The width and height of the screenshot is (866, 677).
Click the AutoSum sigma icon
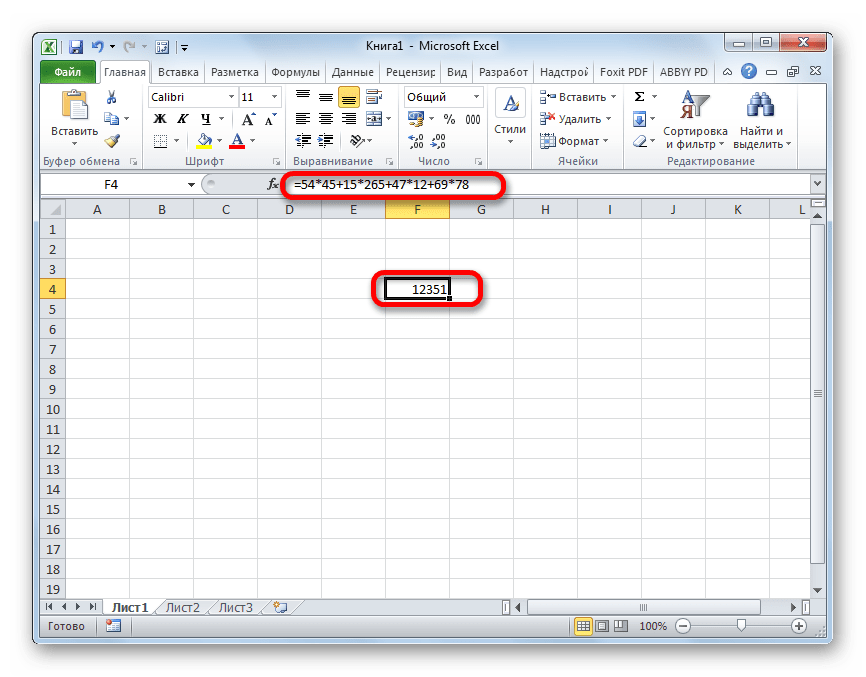pyautogui.click(x=640, y=97)
